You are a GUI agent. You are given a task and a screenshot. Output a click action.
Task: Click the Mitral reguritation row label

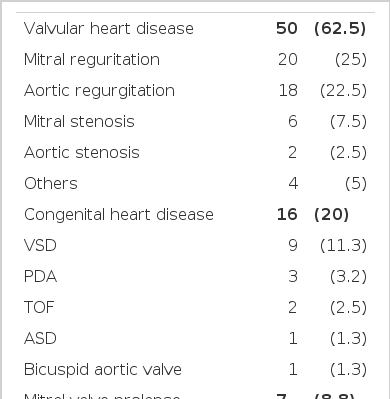click(x=92, y=60)
